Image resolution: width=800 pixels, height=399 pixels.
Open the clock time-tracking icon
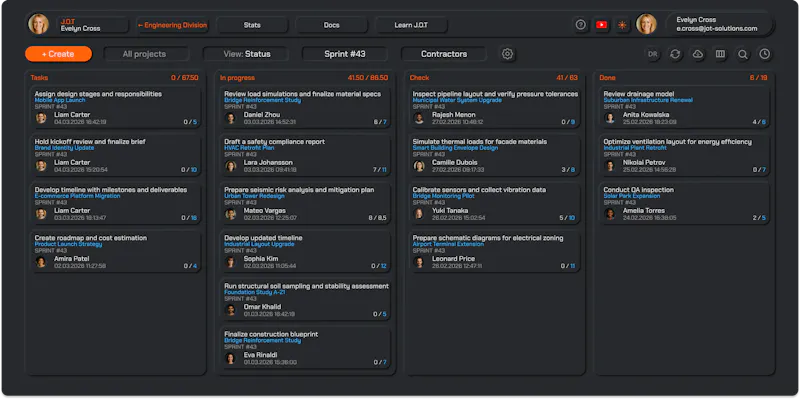pyautogui.click(x=764, y=54)
